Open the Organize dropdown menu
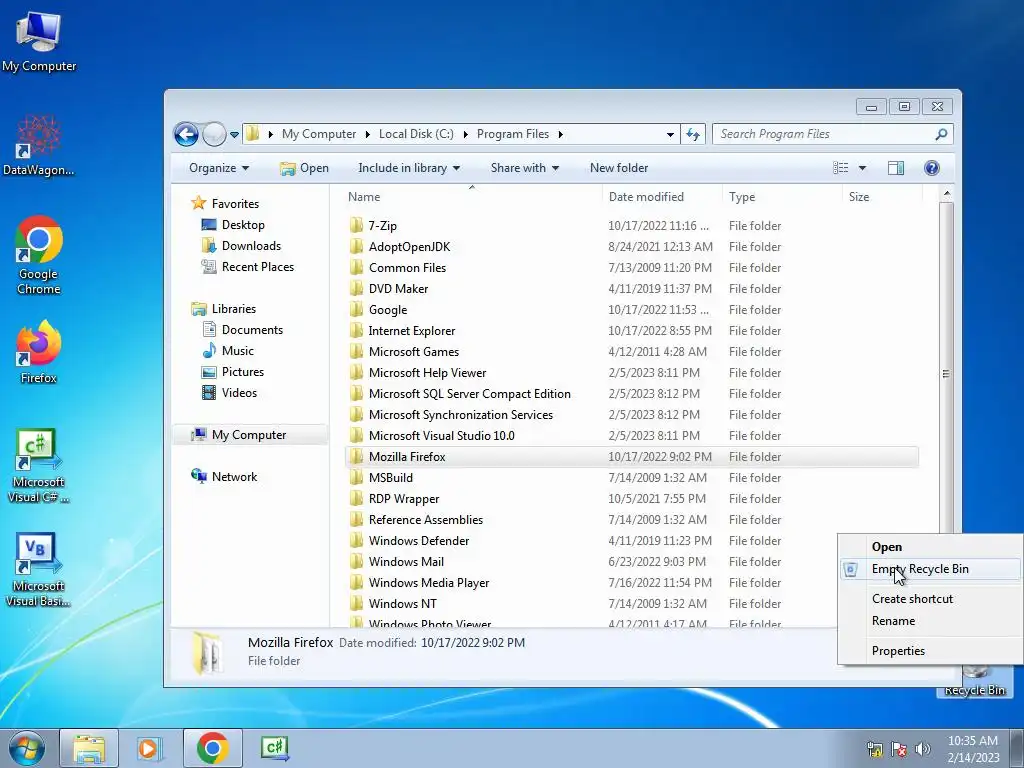Viewport: 1024px width, 768px height. (219, 168)
